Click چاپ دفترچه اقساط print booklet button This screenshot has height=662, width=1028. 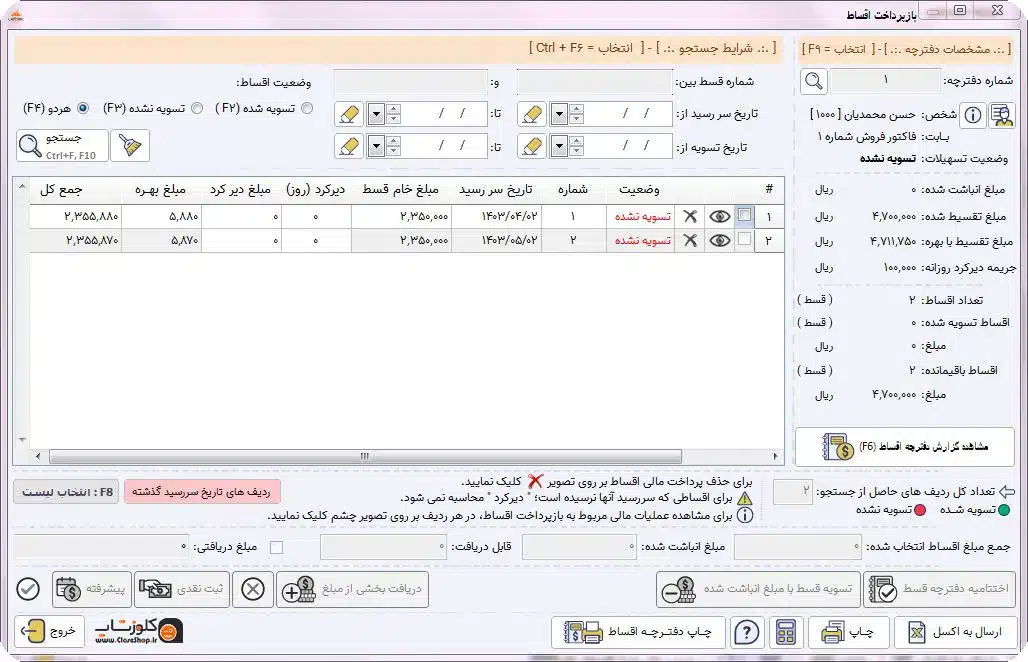[x=638, y=632]
